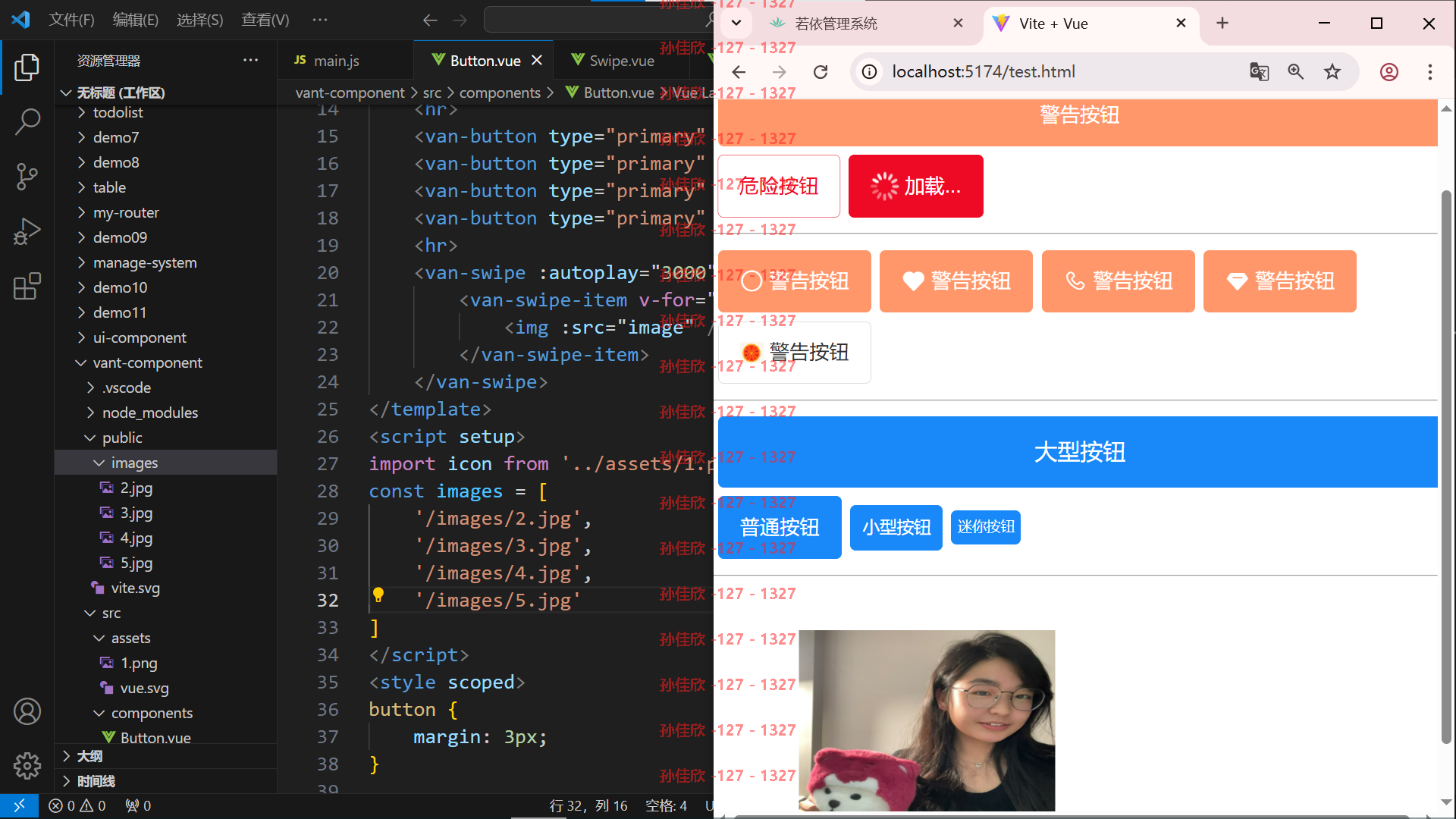Click the translate page icon
The height and width of the screenshot is (819, 1456).
point(1259,72)
